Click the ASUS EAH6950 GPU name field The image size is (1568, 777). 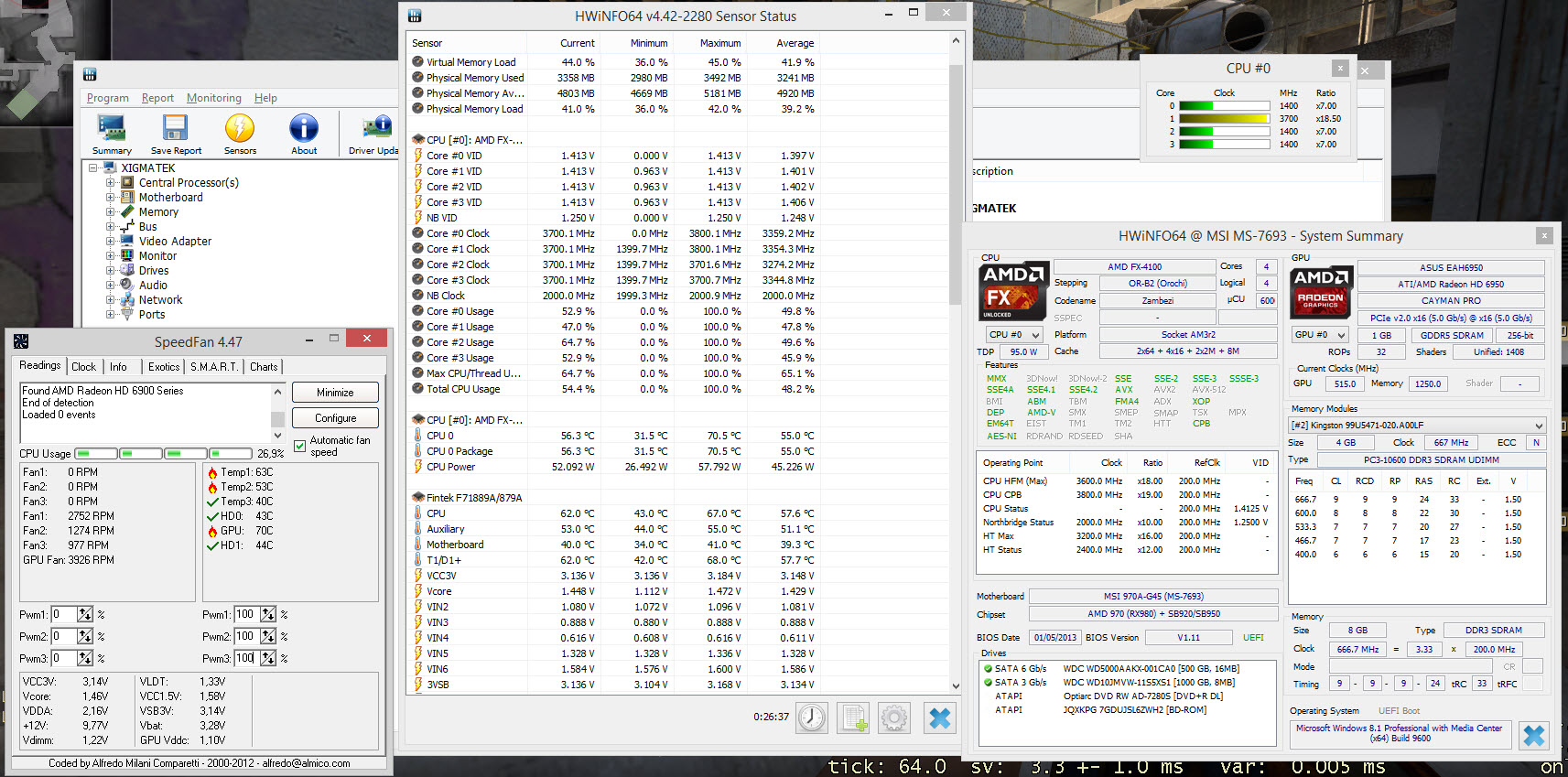[1451, 268]
